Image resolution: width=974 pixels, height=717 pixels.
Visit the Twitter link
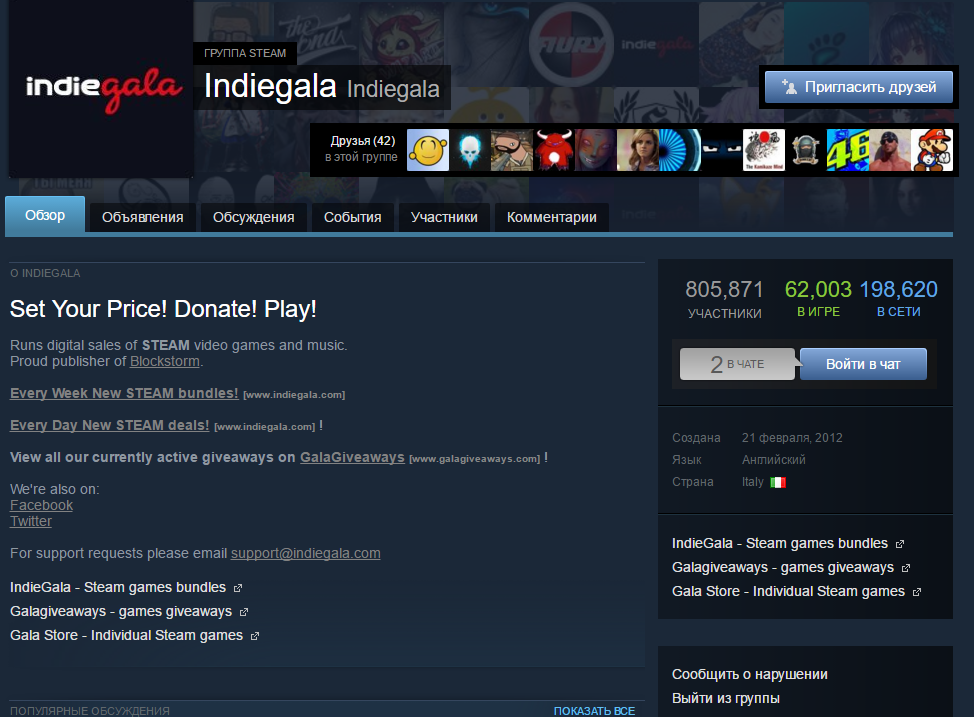point(31,522)
